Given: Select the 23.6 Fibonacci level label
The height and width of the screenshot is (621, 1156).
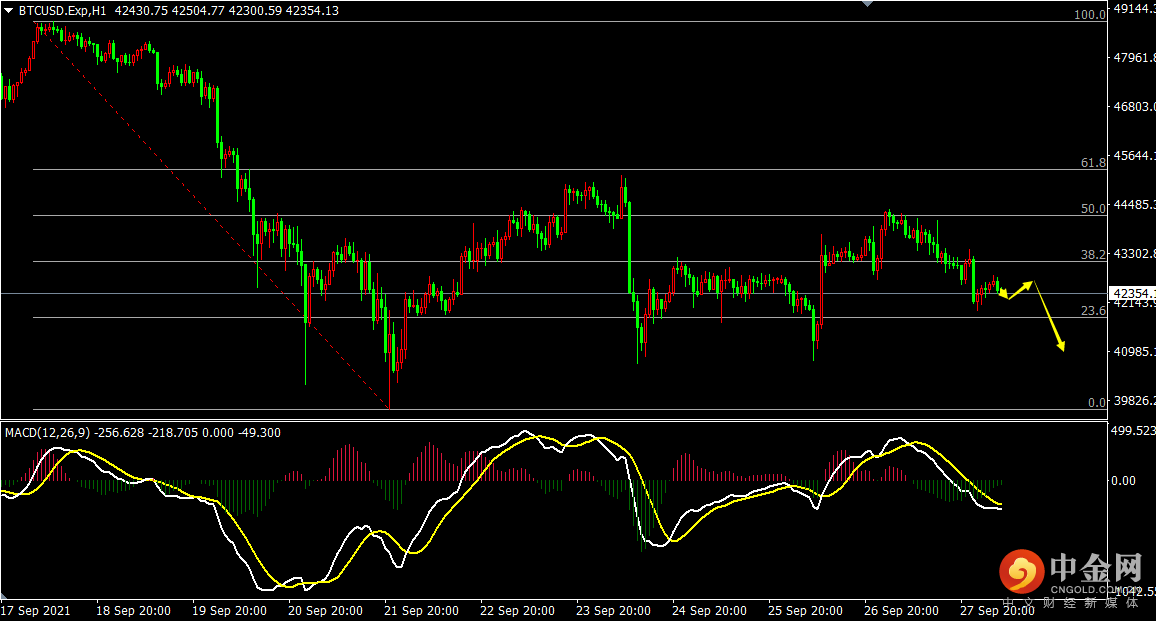Looking at the screenshot, I should click(x=1093, y=310).
